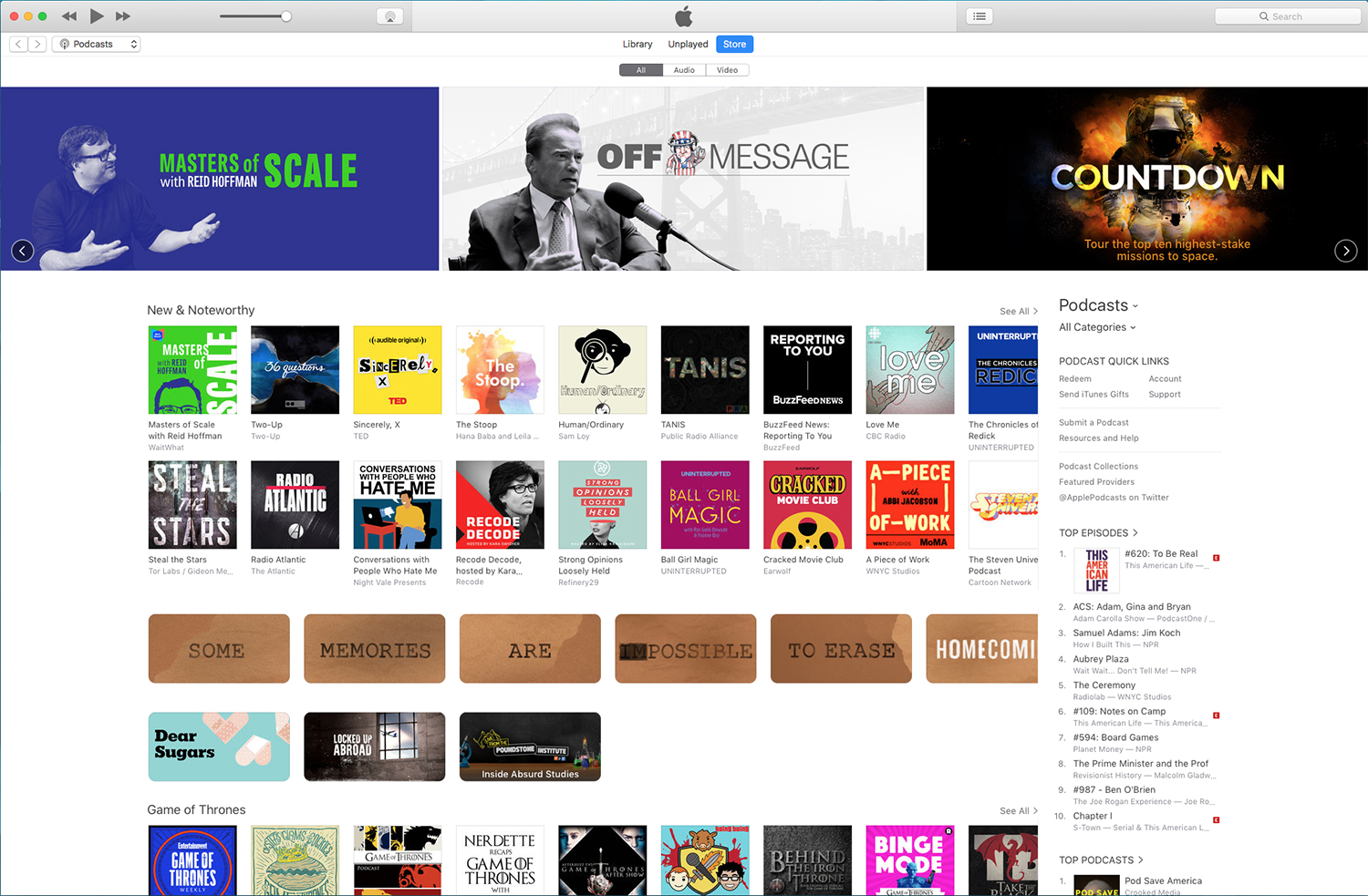Select the All filter segment
Screen dimensions: 1368x896
641,70
